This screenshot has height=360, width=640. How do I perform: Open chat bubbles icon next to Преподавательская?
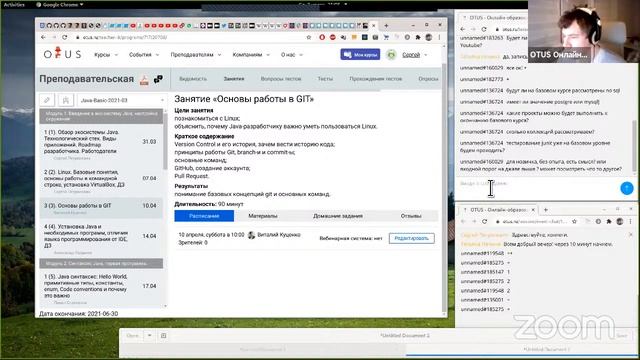(158, 79)
